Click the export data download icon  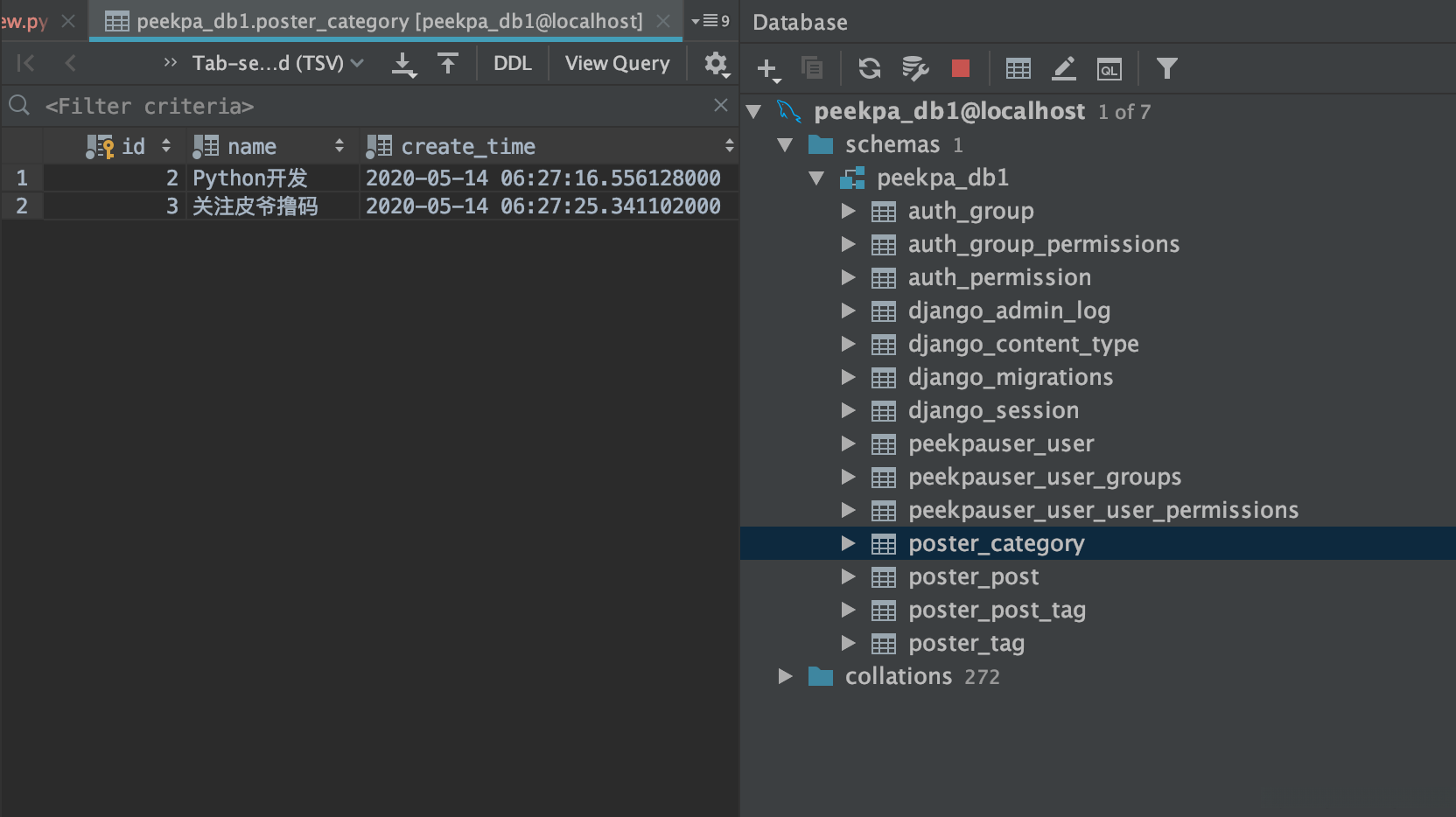coord(403,64)
